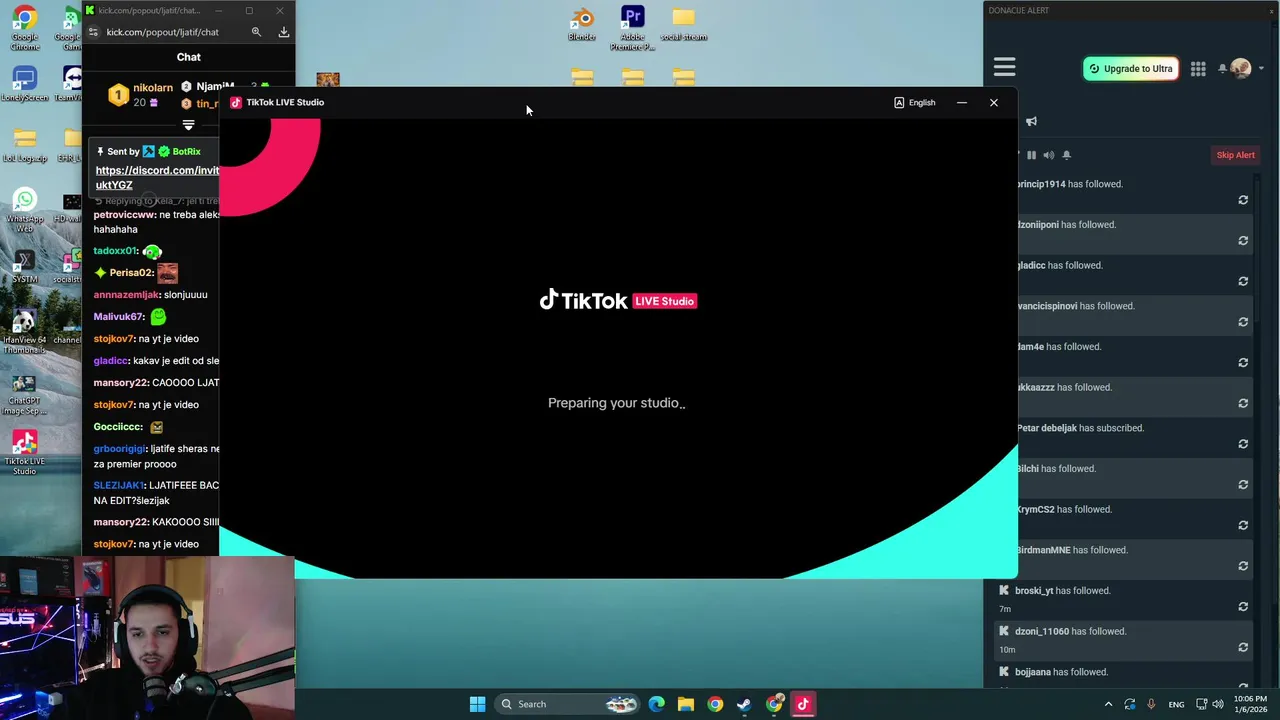Click the Skip Alert button
The image size is (1280, 720).
pos(1235,155)
